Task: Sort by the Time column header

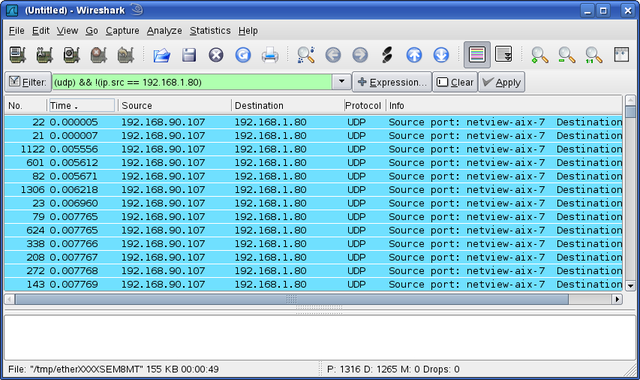Action: tap(82, 106)
